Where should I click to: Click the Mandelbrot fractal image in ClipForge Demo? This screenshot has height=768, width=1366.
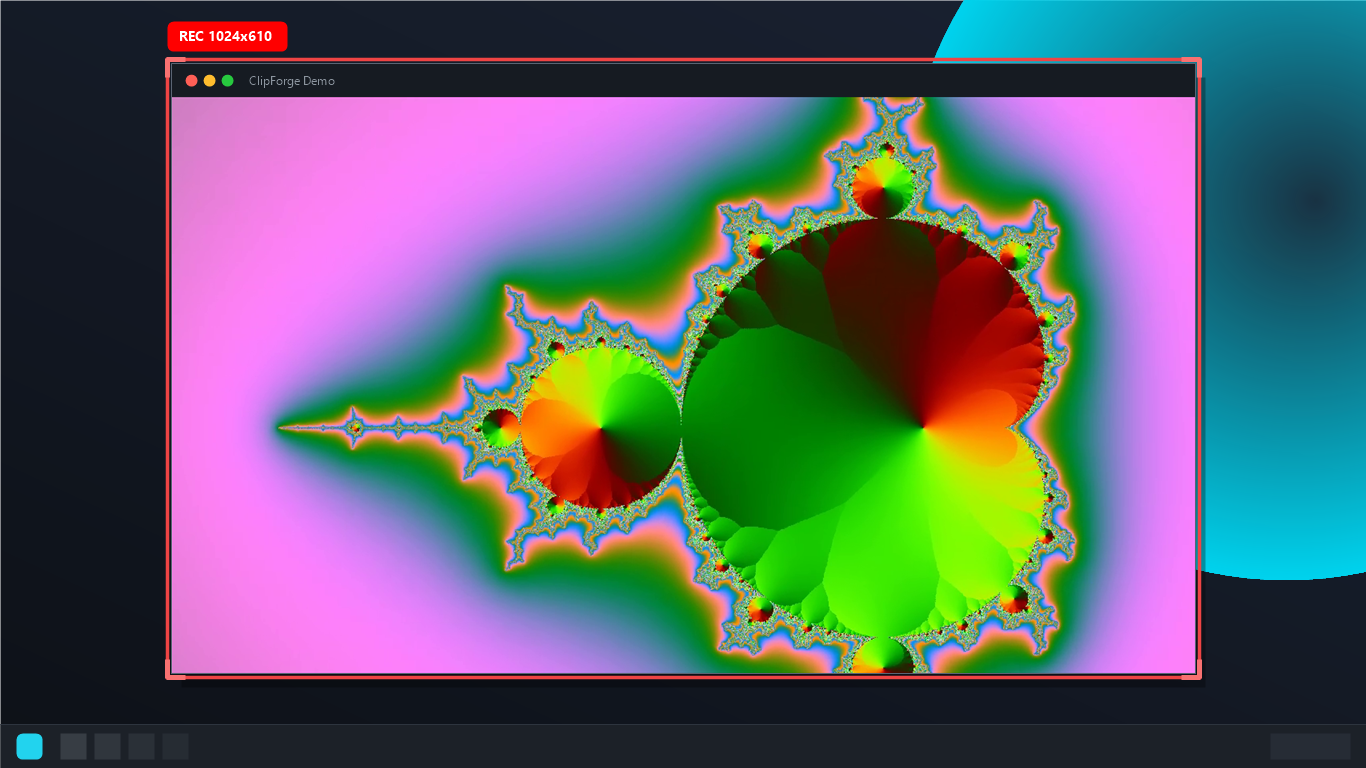tap(684, 385)
